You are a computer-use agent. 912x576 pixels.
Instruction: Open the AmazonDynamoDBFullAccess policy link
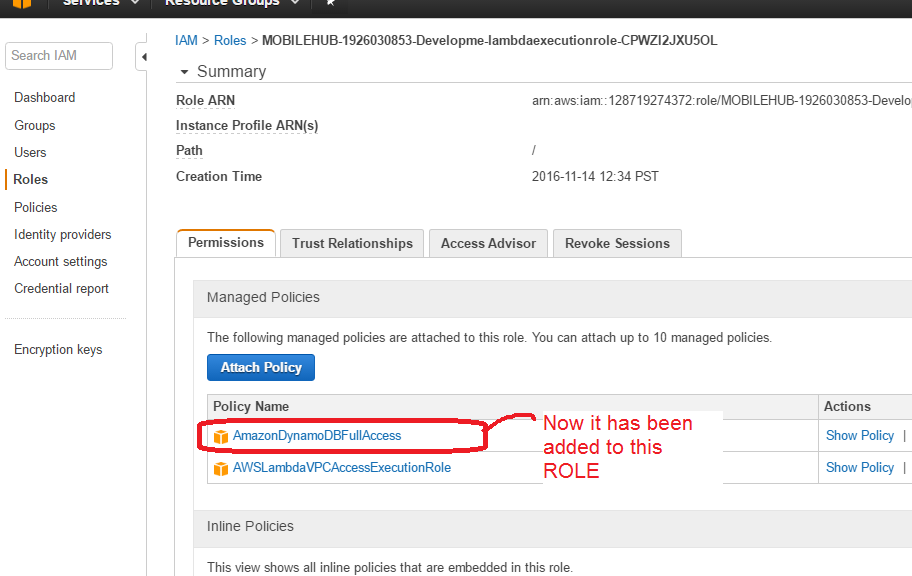(x=317, y=436)
